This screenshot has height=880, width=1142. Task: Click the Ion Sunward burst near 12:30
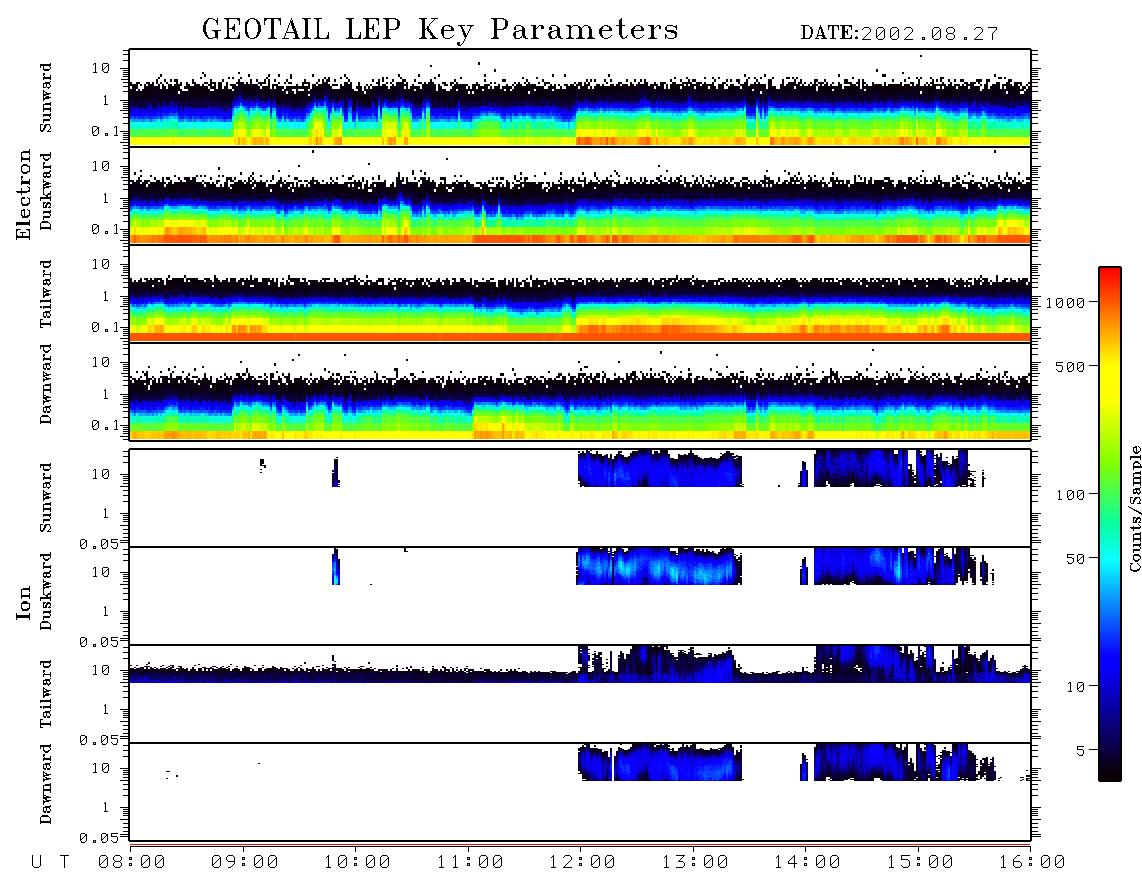point(660,468)
